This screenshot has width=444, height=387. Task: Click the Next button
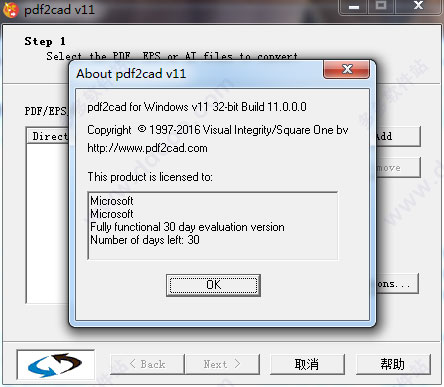pos(222,364)
